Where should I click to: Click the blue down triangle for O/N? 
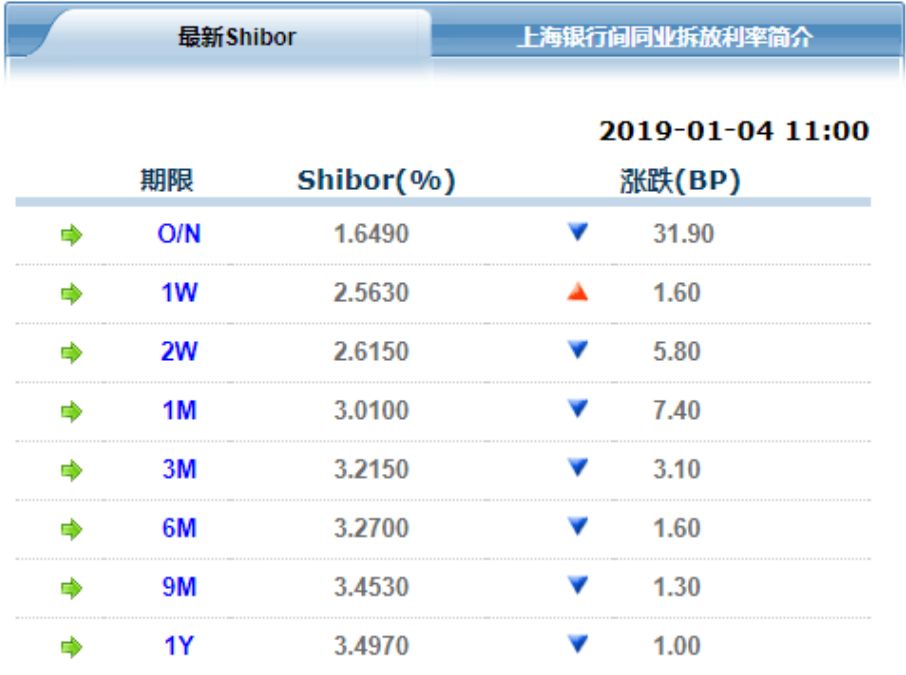pos(578,232)
